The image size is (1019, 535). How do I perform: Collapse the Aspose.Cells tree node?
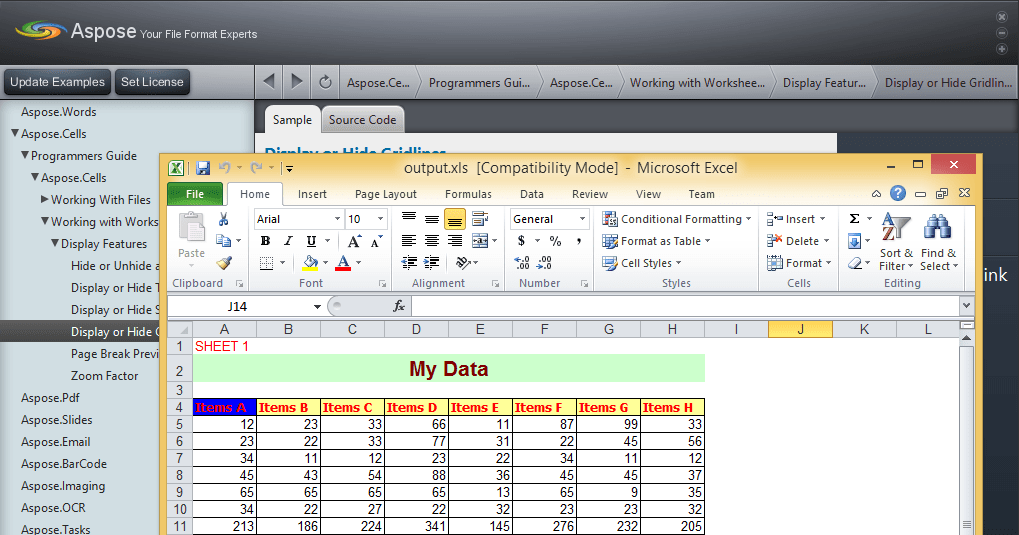(14, 134)
